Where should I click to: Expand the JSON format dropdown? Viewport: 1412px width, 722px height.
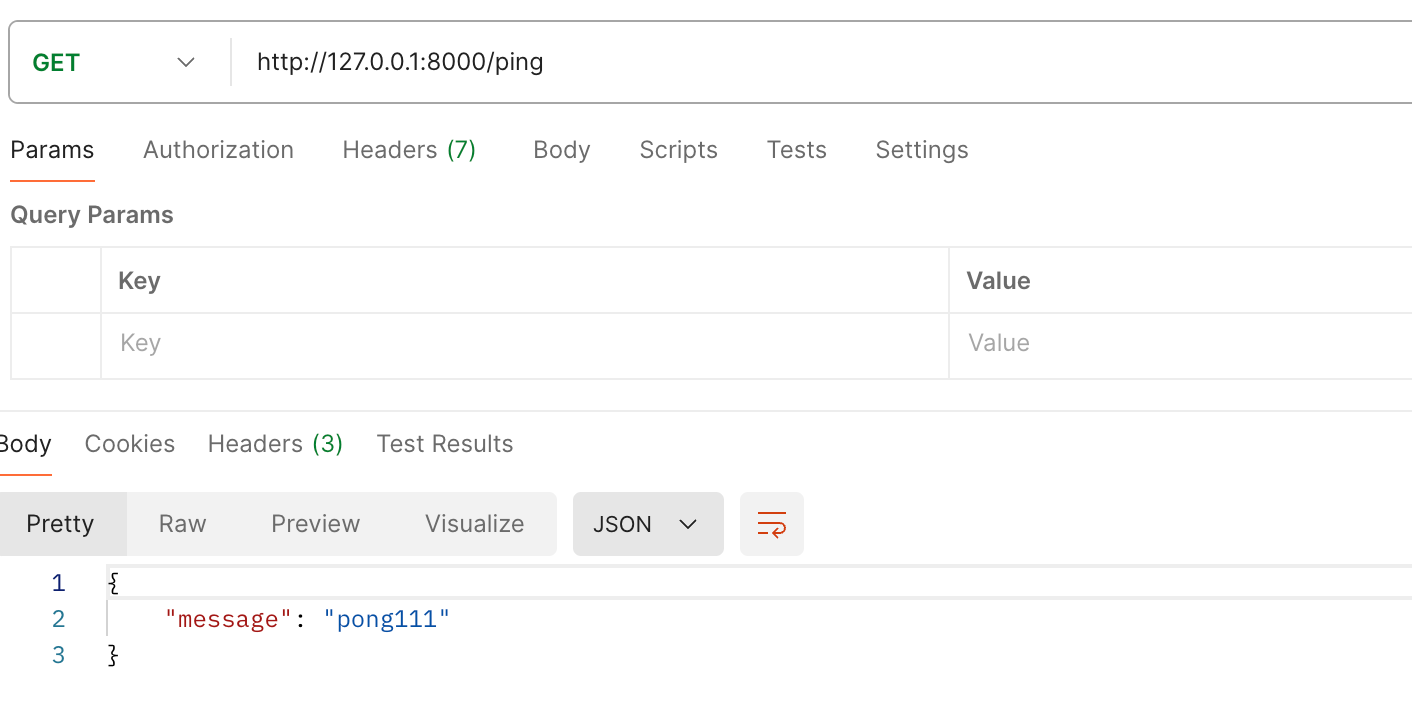[647, 523]
